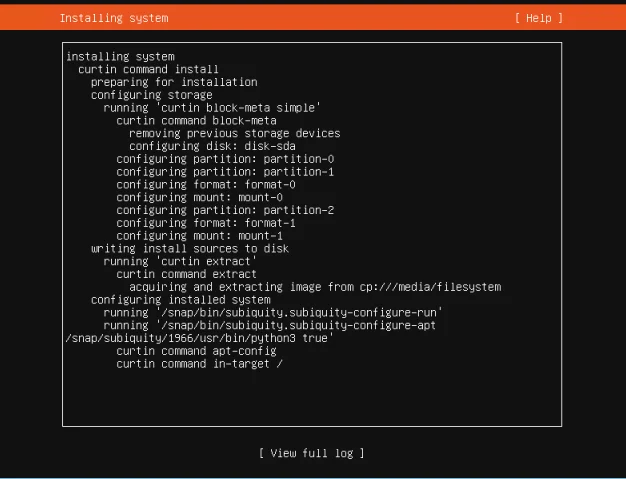626x479 pixels.
Task: Select the 'curtin command install' log line
Action: (x=148, y=70)
